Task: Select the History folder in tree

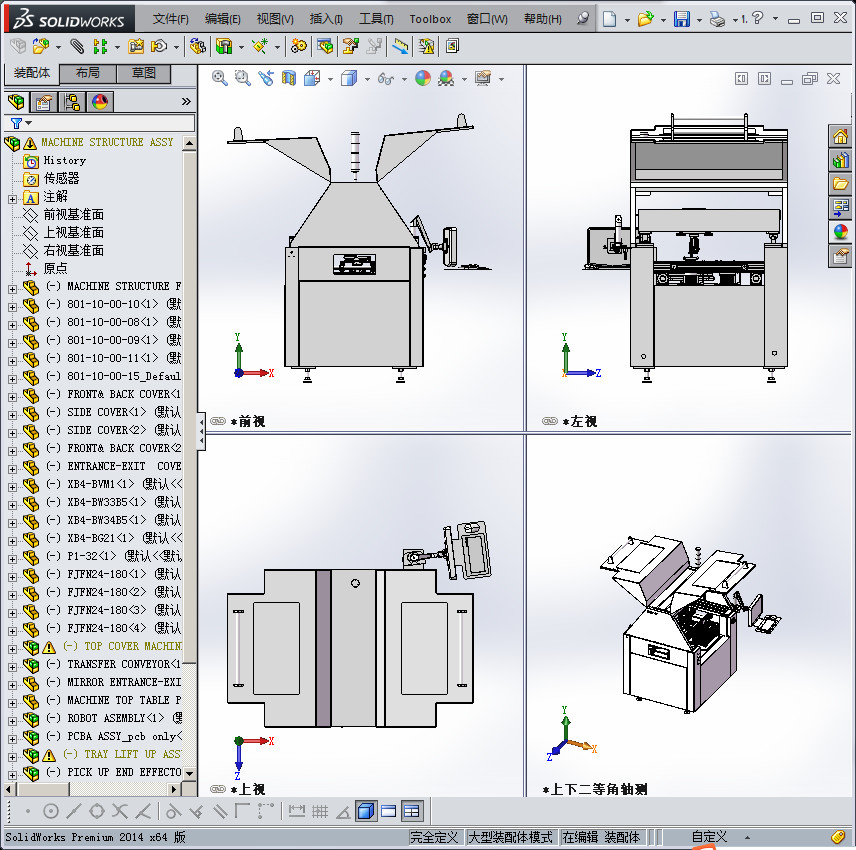Action: (x=64, y=161)
